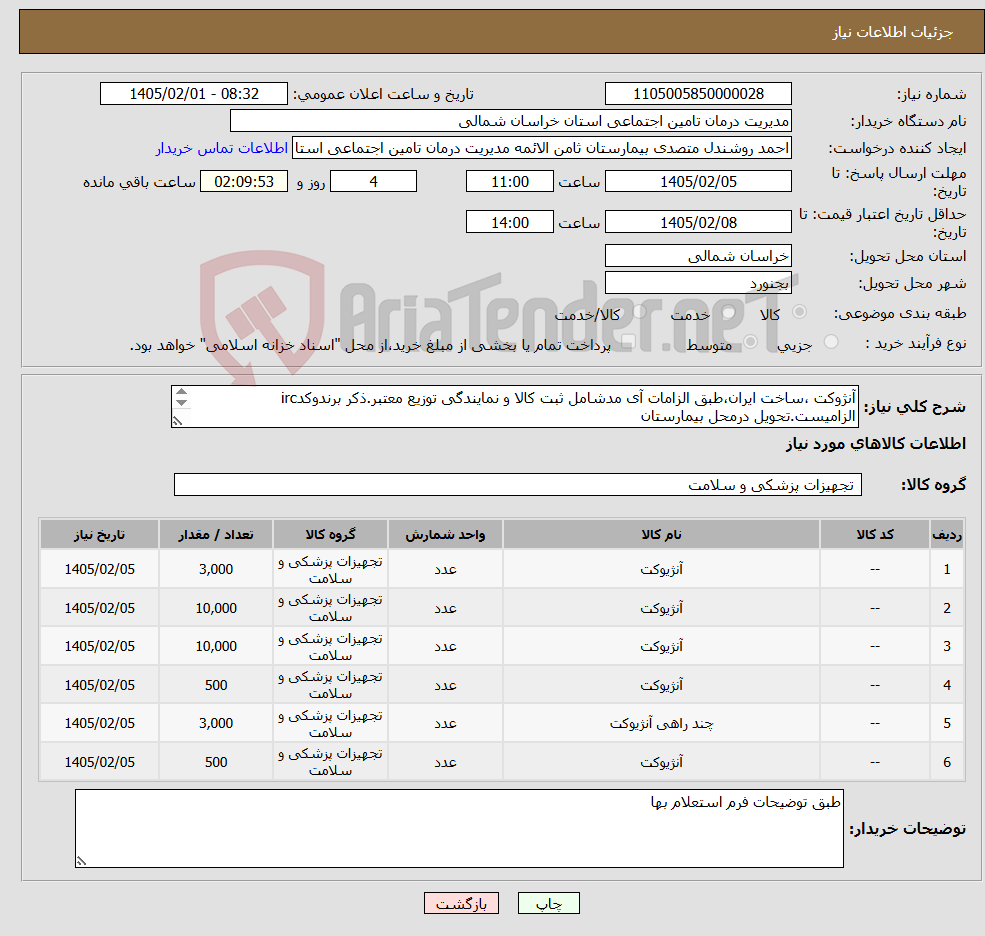Click row number 3 cell
The height and width of the screenshot is (936, 985).
click(x=947, y=646)
